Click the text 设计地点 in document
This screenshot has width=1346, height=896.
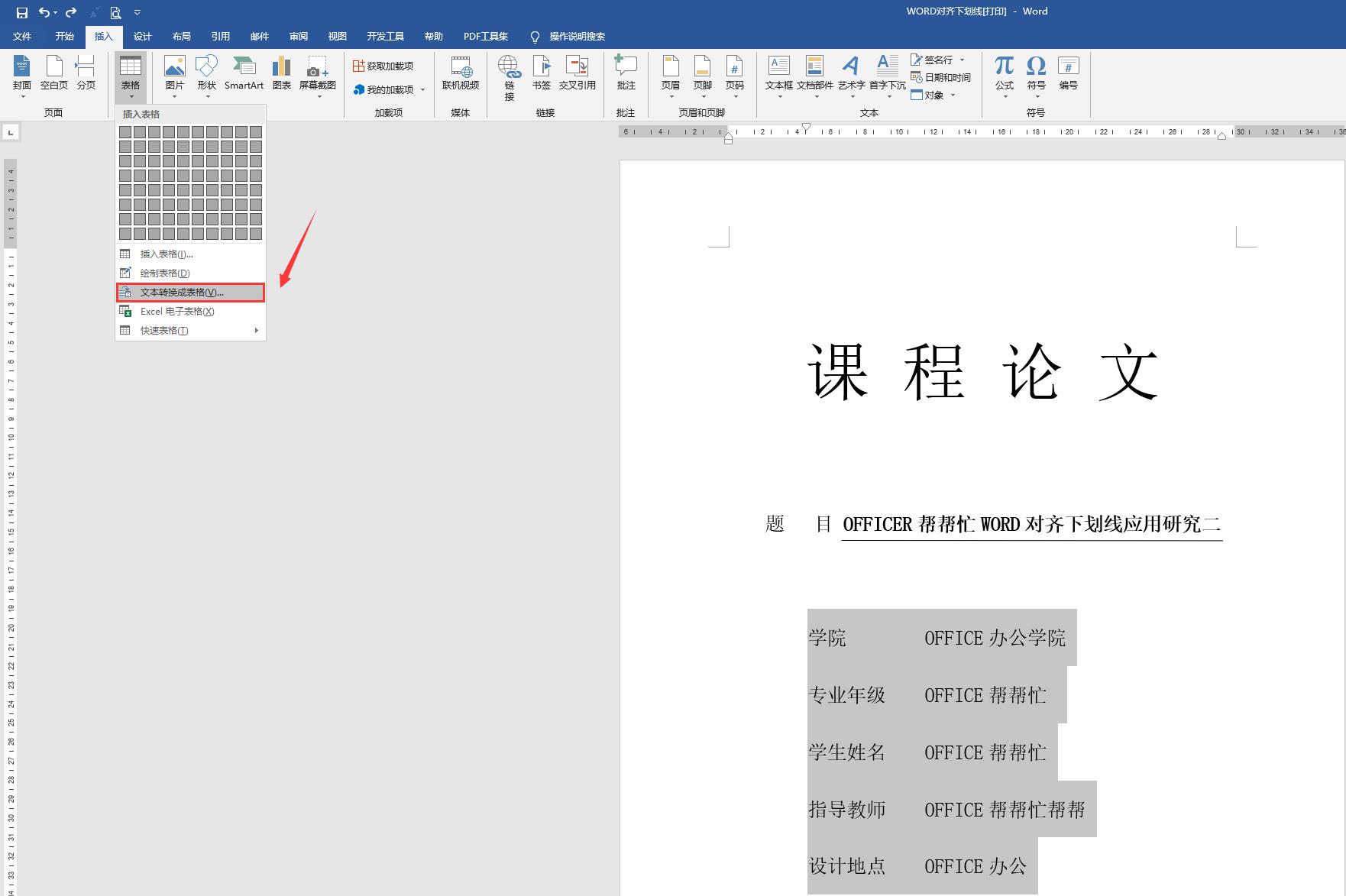pyautogui.click(x=846, y=866)
